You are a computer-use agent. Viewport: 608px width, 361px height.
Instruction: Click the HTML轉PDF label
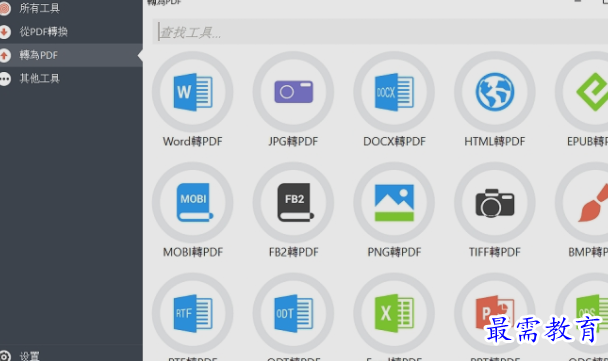(x=495, y=142)
